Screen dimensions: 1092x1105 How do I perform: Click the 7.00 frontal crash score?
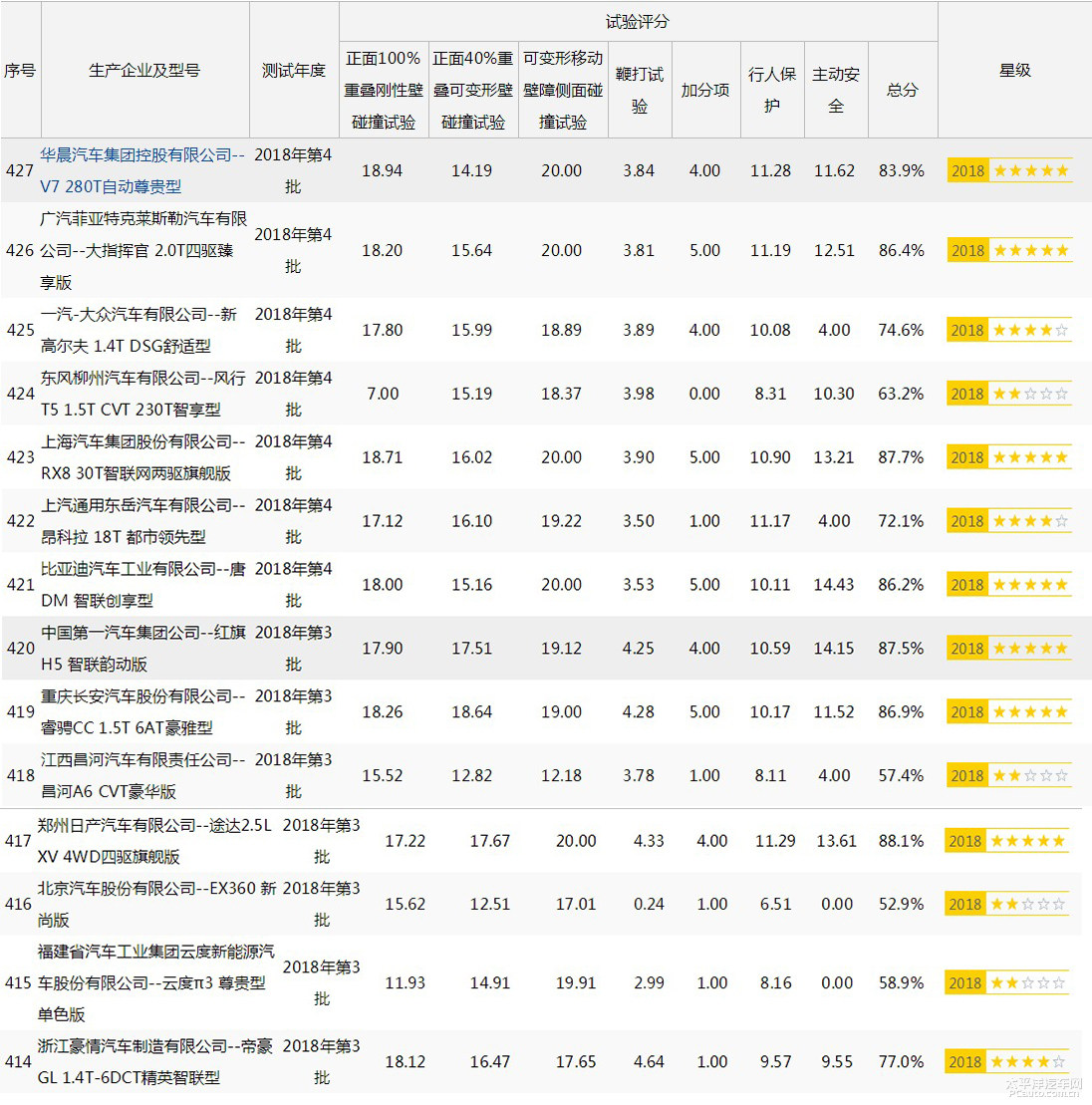(383, 394)
